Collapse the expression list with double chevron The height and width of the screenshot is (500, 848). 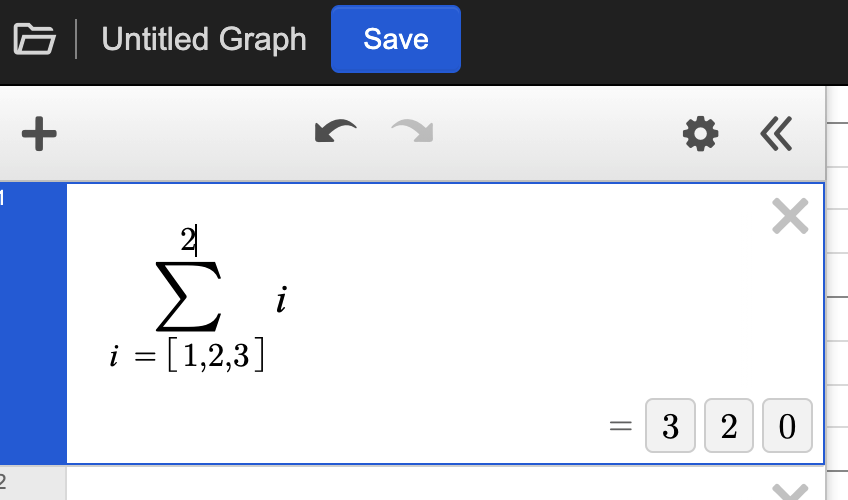click(x=776, y=134)
